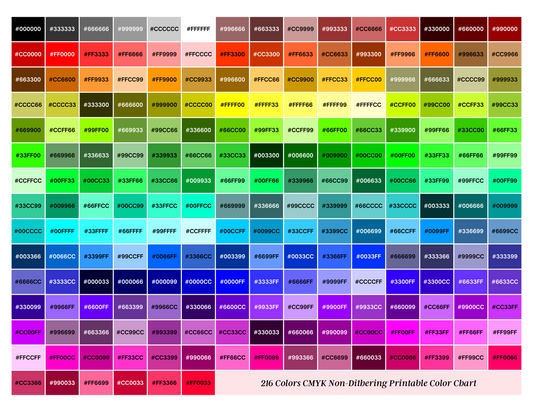The image size is (533, 412).
Task: Select the navy #000033 swatch
Action: 96,282
